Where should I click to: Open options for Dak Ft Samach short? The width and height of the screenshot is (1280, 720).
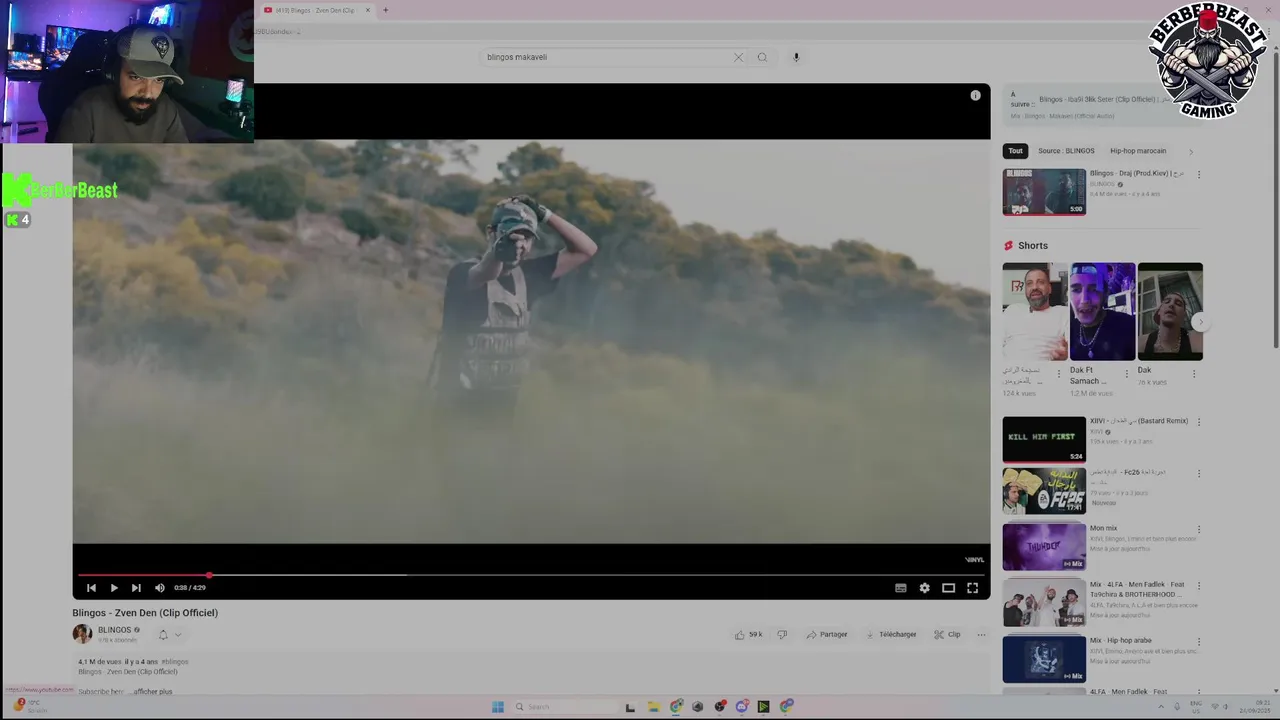point(1126,374)
